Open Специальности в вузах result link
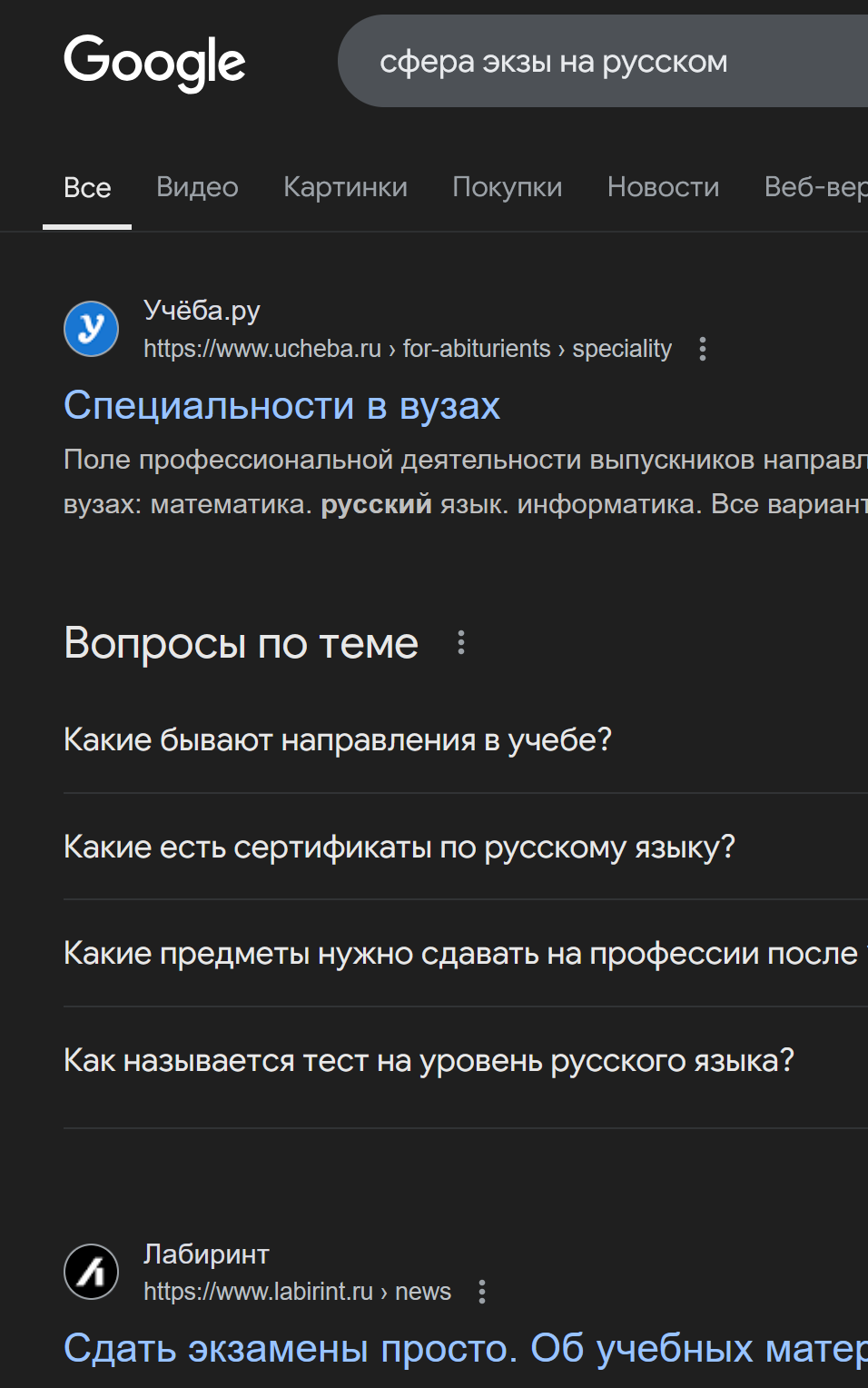Image resolution: width=868 pixels, height=1388 pixels. point(281,405)
